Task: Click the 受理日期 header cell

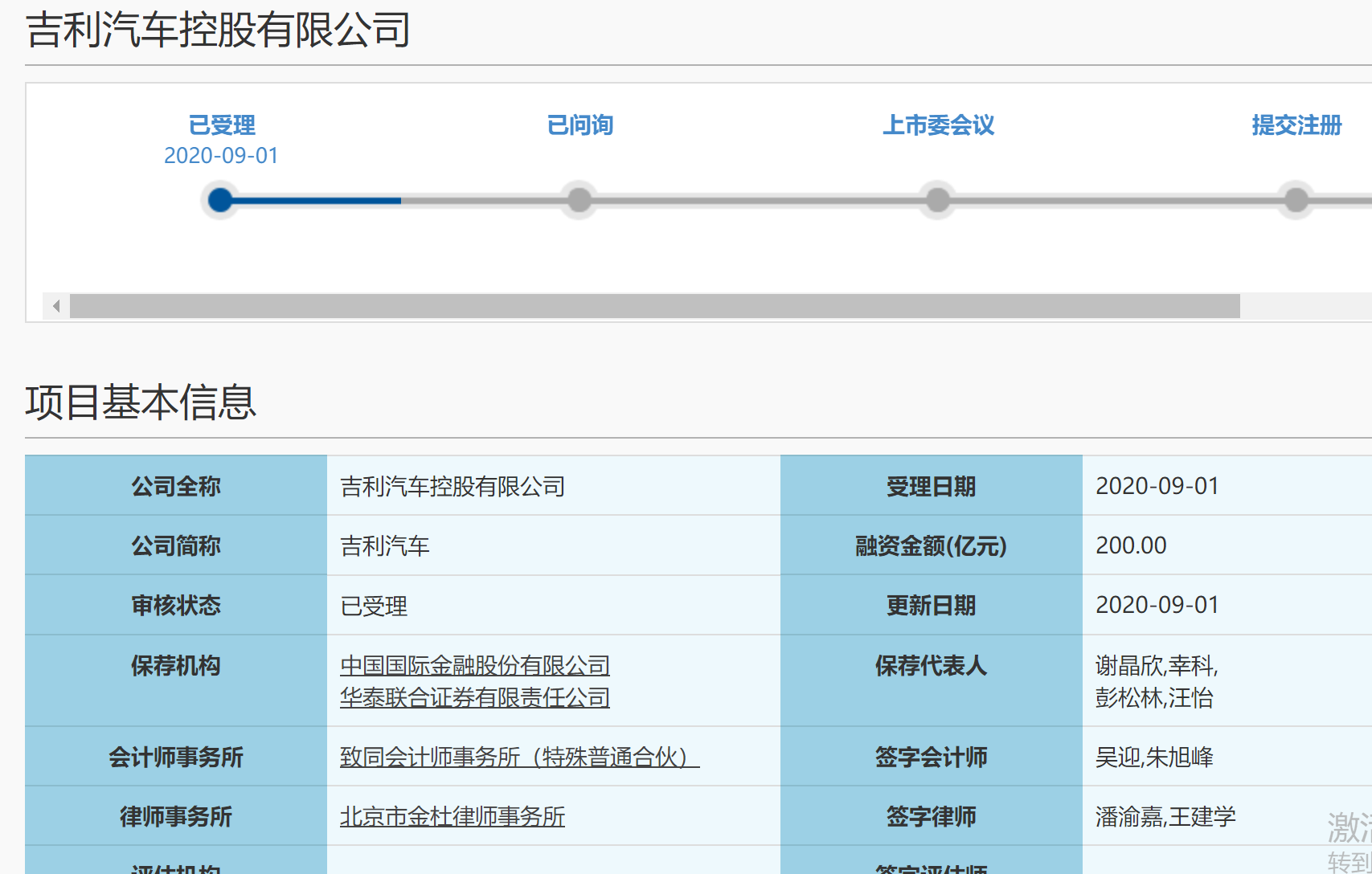Action: (932, 486)
